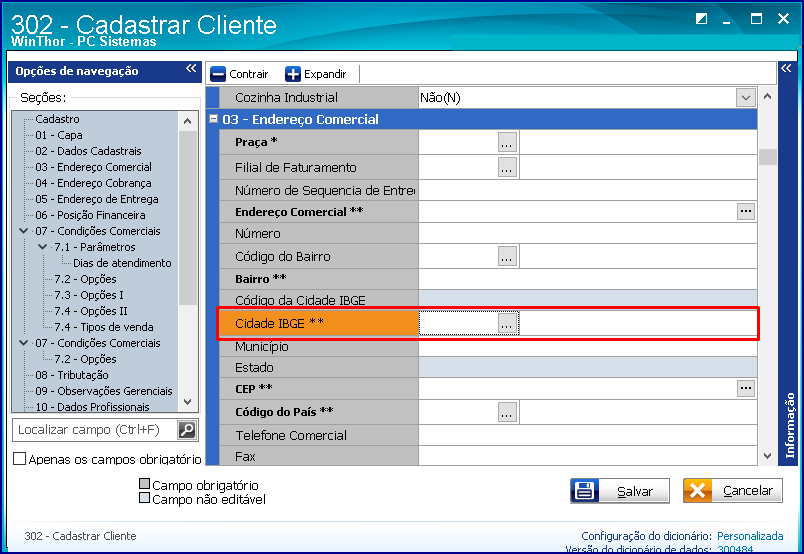Image resolution: width=804 pixels, height=554 pixels.
Task: Open the Personalizada dictionary configuration link
Action: pos(750,536)
